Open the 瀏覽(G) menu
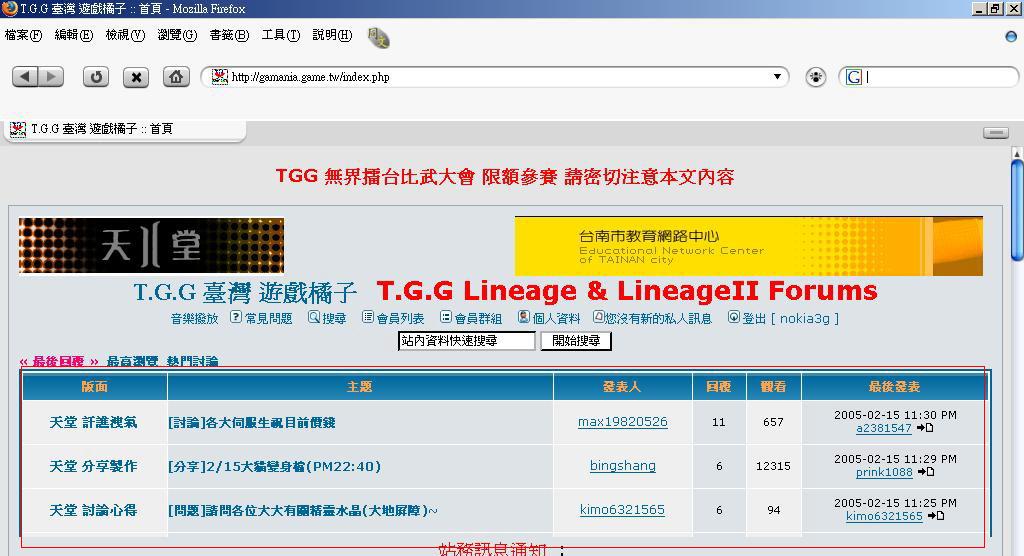1024x556 pixels. click(177, 35)
